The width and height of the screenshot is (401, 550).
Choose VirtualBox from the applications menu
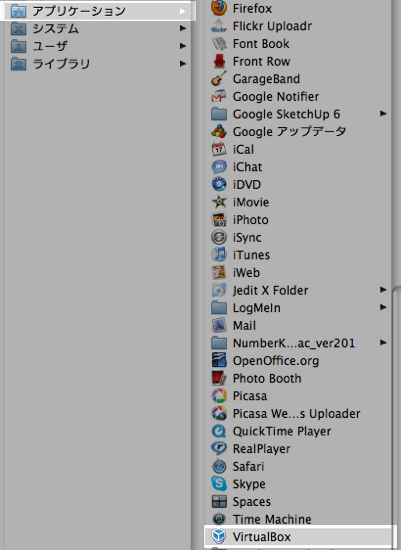coord(300,537)
